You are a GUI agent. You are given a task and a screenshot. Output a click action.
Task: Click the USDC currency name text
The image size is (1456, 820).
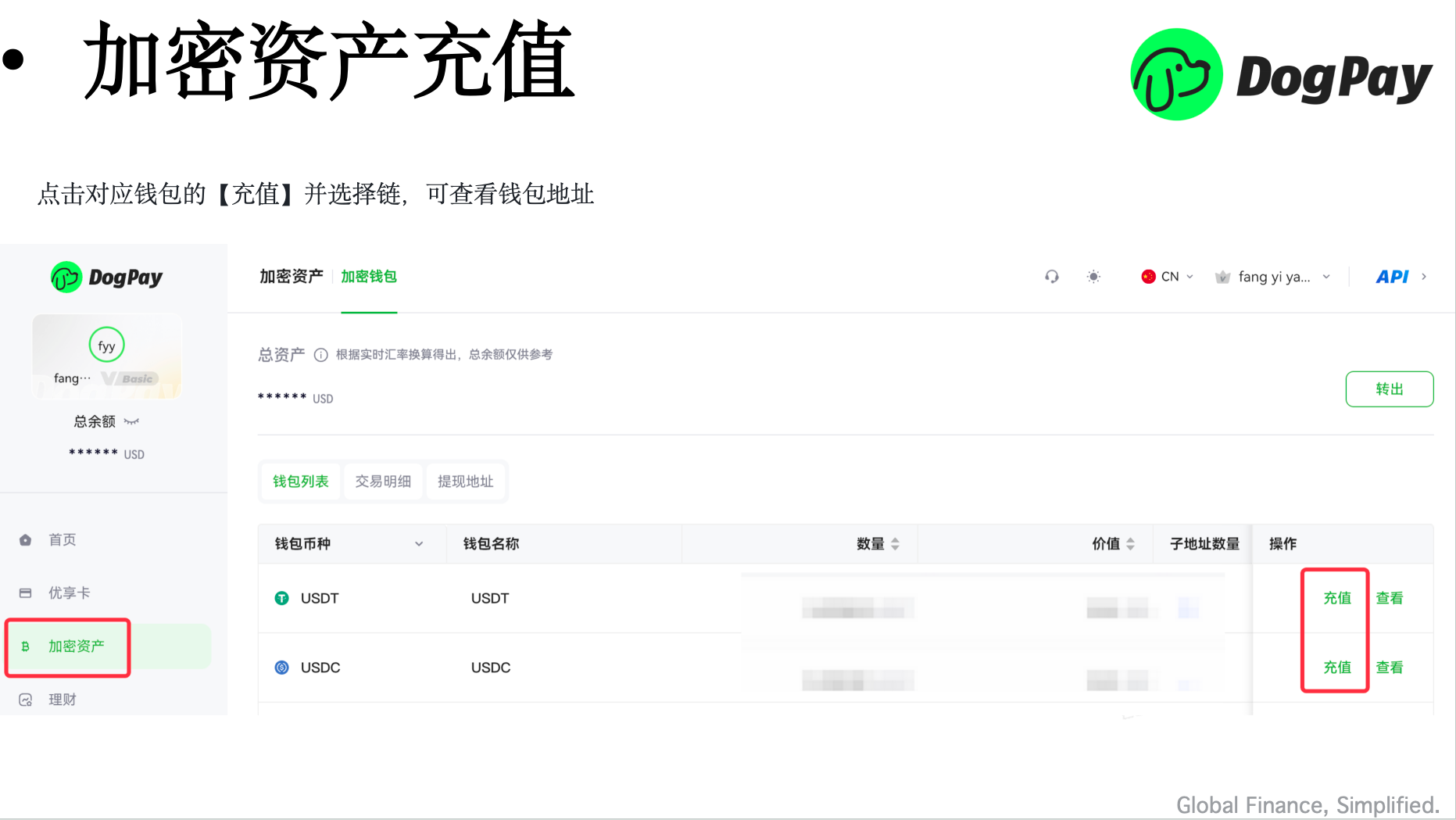(x=320, y=668)
